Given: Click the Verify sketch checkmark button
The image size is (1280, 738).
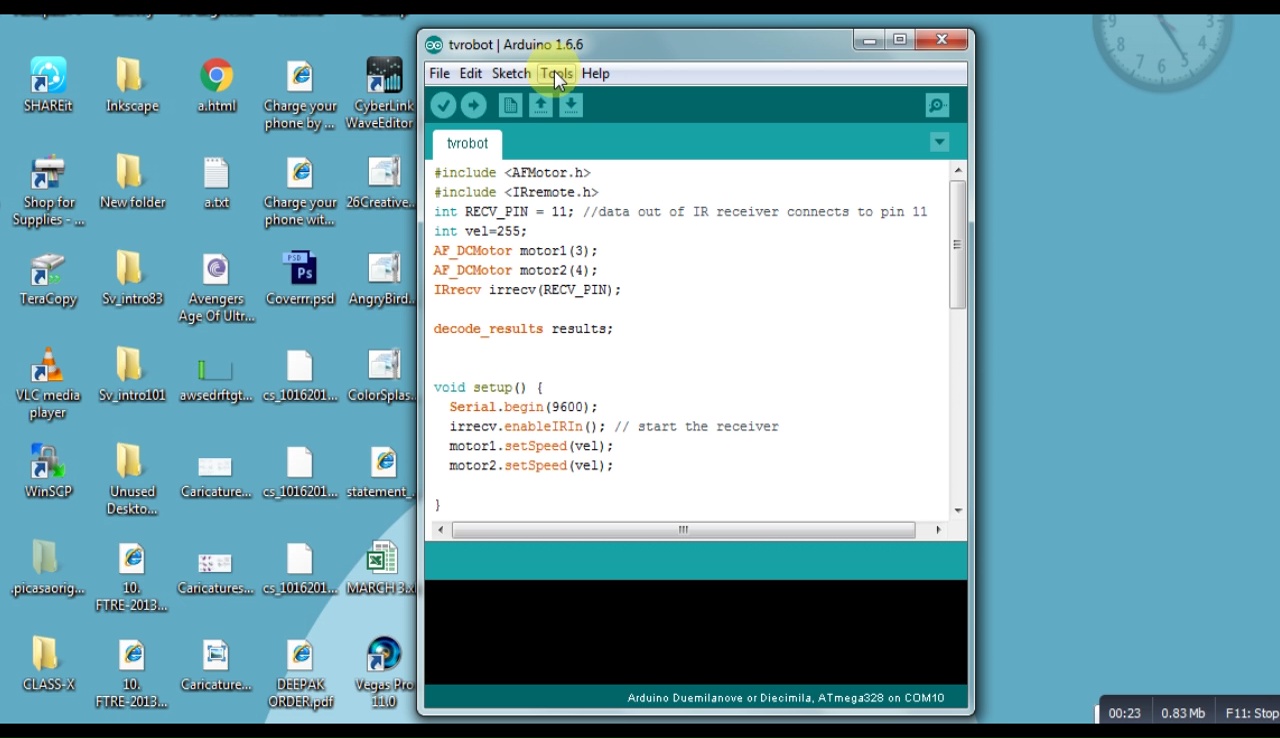Looking at the screenshot, I should [x=443, y=105].
